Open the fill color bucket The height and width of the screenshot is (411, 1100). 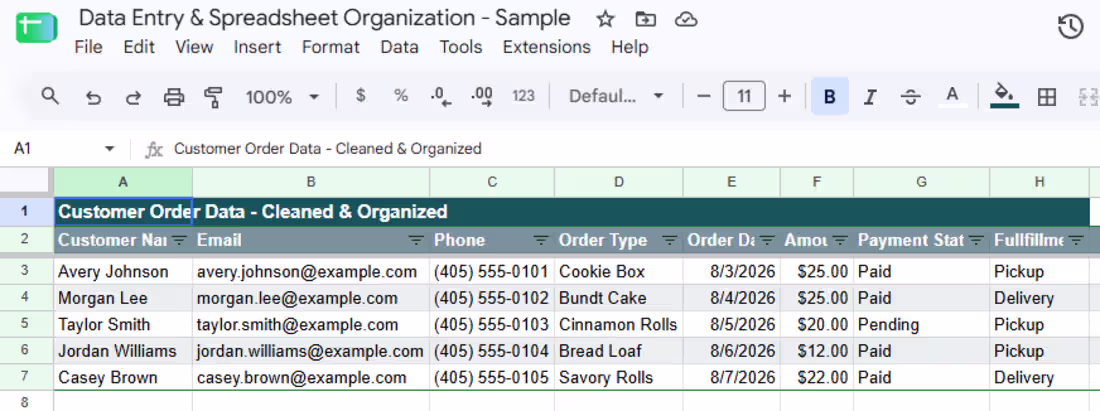point(1005,96)
